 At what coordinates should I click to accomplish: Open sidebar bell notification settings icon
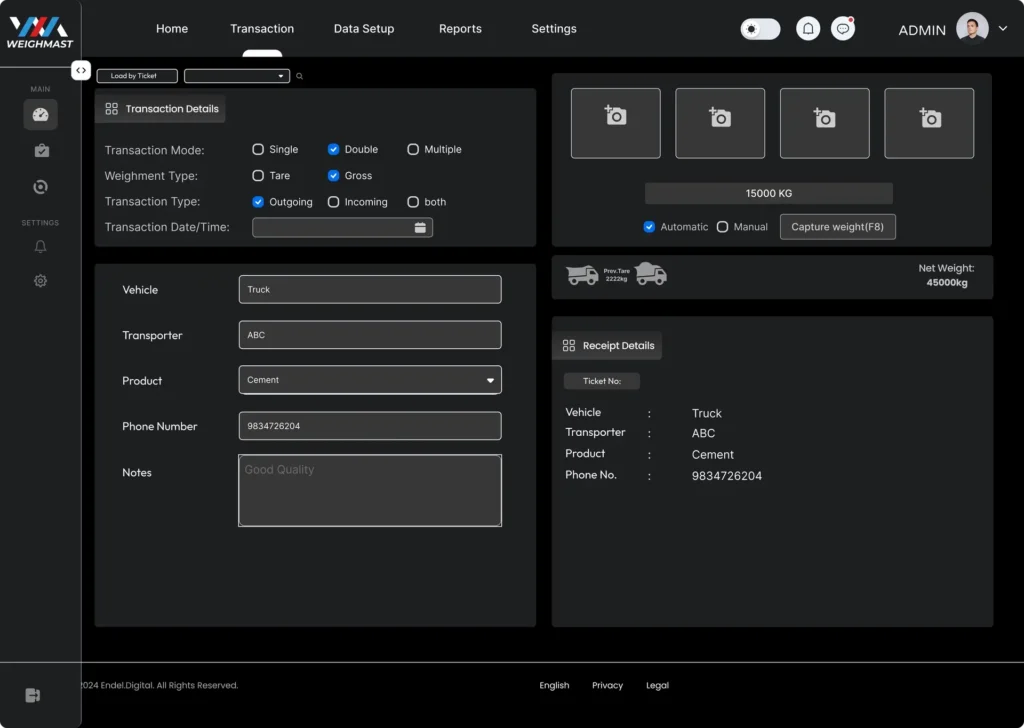(x=40, y=246)
